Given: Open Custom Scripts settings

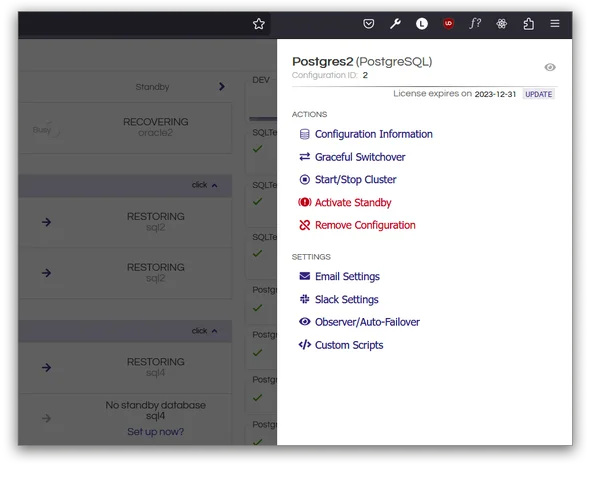Looking at the screenshot, I should tap(349, 345).
